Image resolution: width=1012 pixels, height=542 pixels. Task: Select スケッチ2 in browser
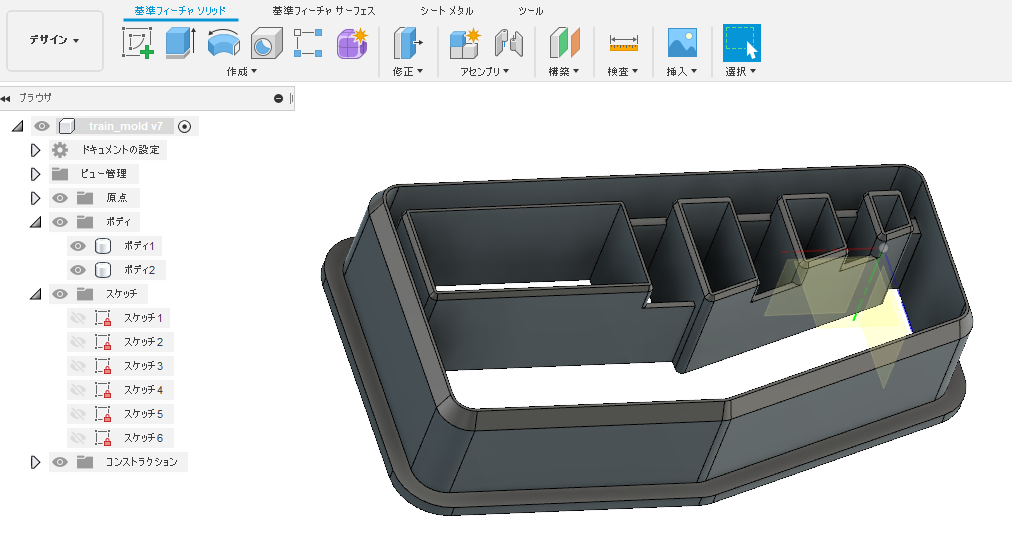tap(143, 342)
